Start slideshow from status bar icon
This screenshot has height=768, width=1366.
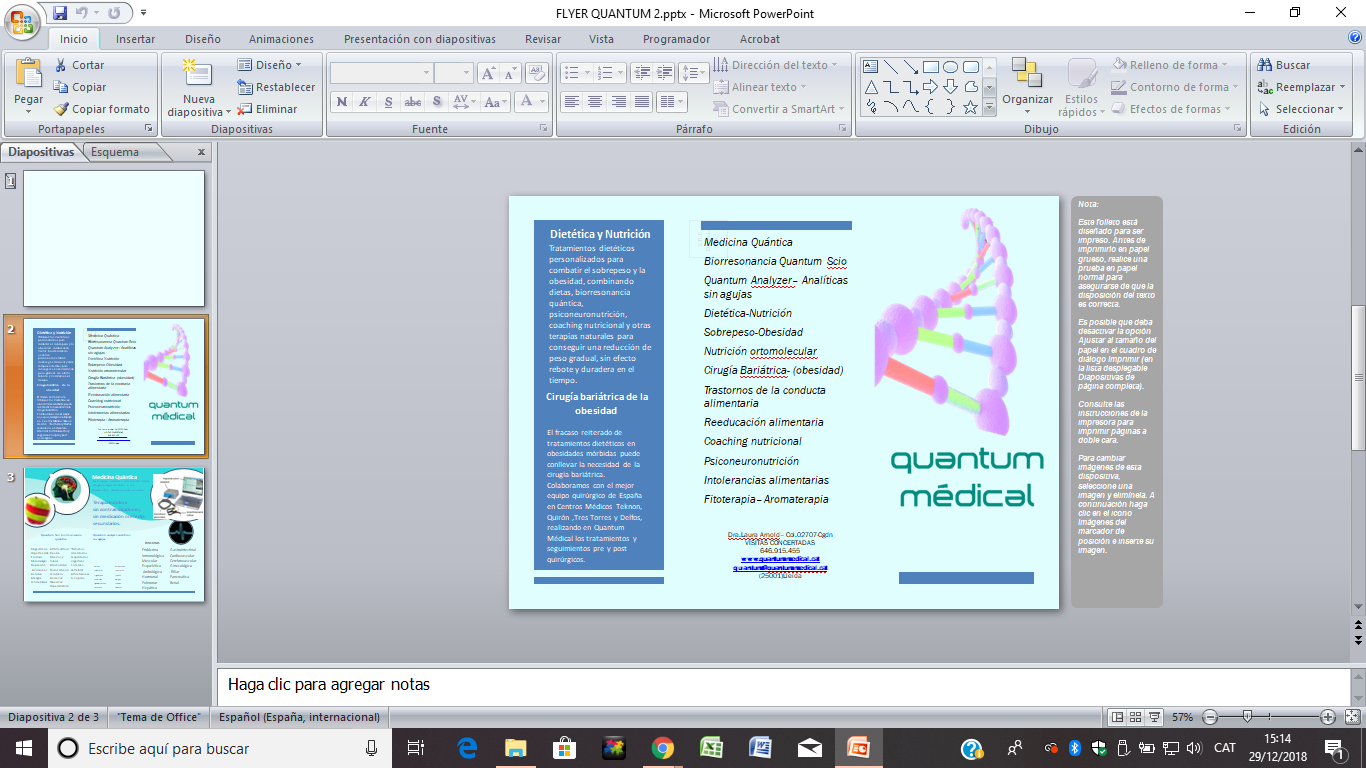click(x=1156, y=717)
